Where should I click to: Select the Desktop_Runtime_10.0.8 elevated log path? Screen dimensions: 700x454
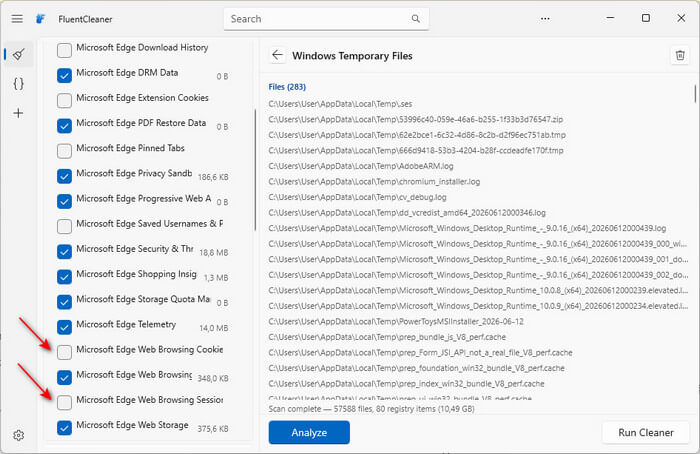478,290
